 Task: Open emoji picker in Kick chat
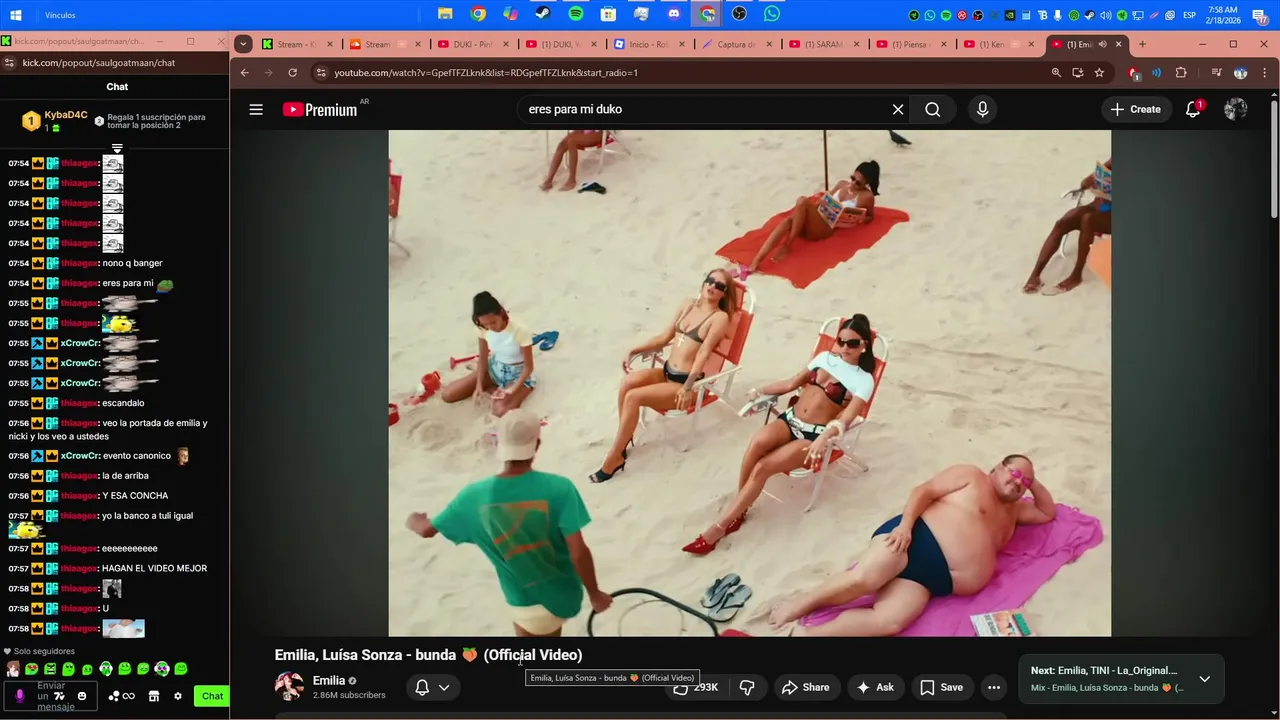(82, 696)
